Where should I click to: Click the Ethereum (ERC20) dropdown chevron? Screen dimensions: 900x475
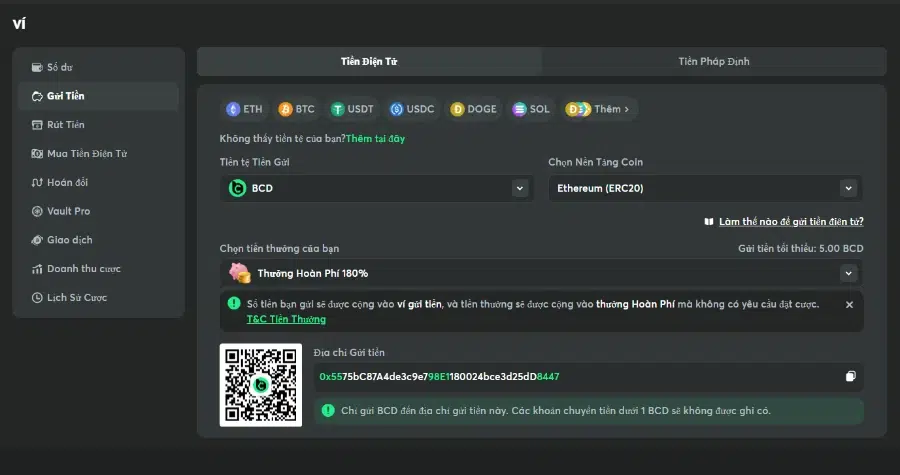click(x=848, y=188)
